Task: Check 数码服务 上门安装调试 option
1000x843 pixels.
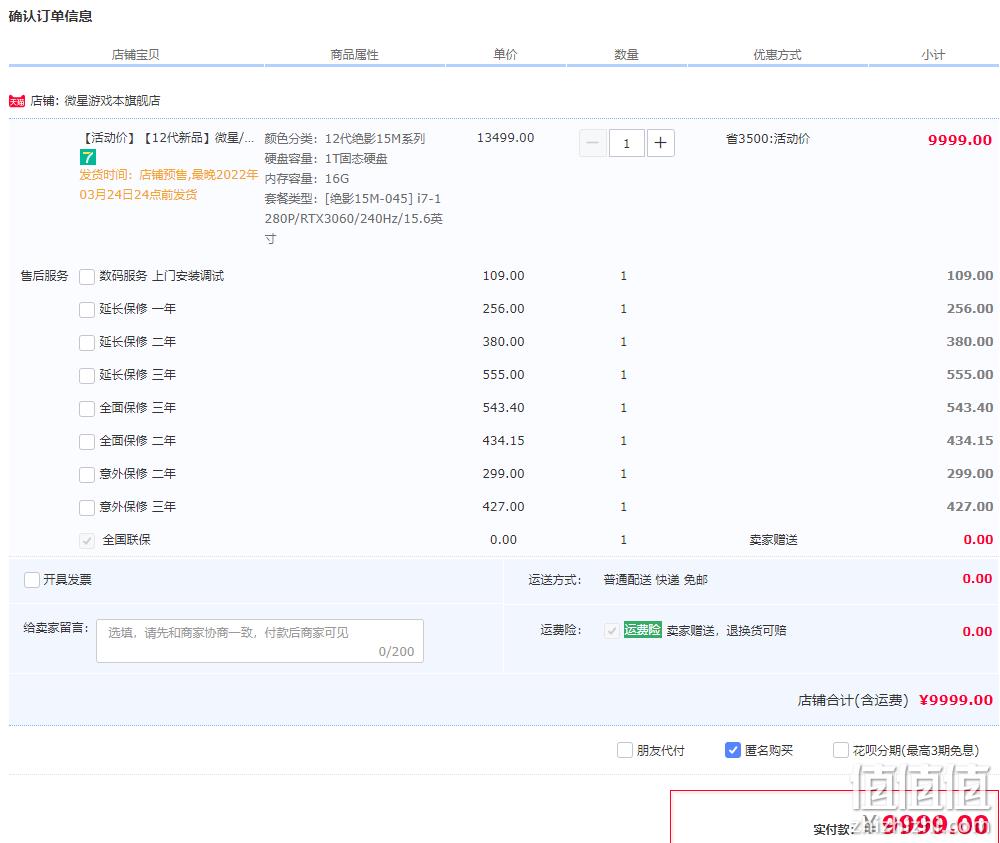Action: 87,277
